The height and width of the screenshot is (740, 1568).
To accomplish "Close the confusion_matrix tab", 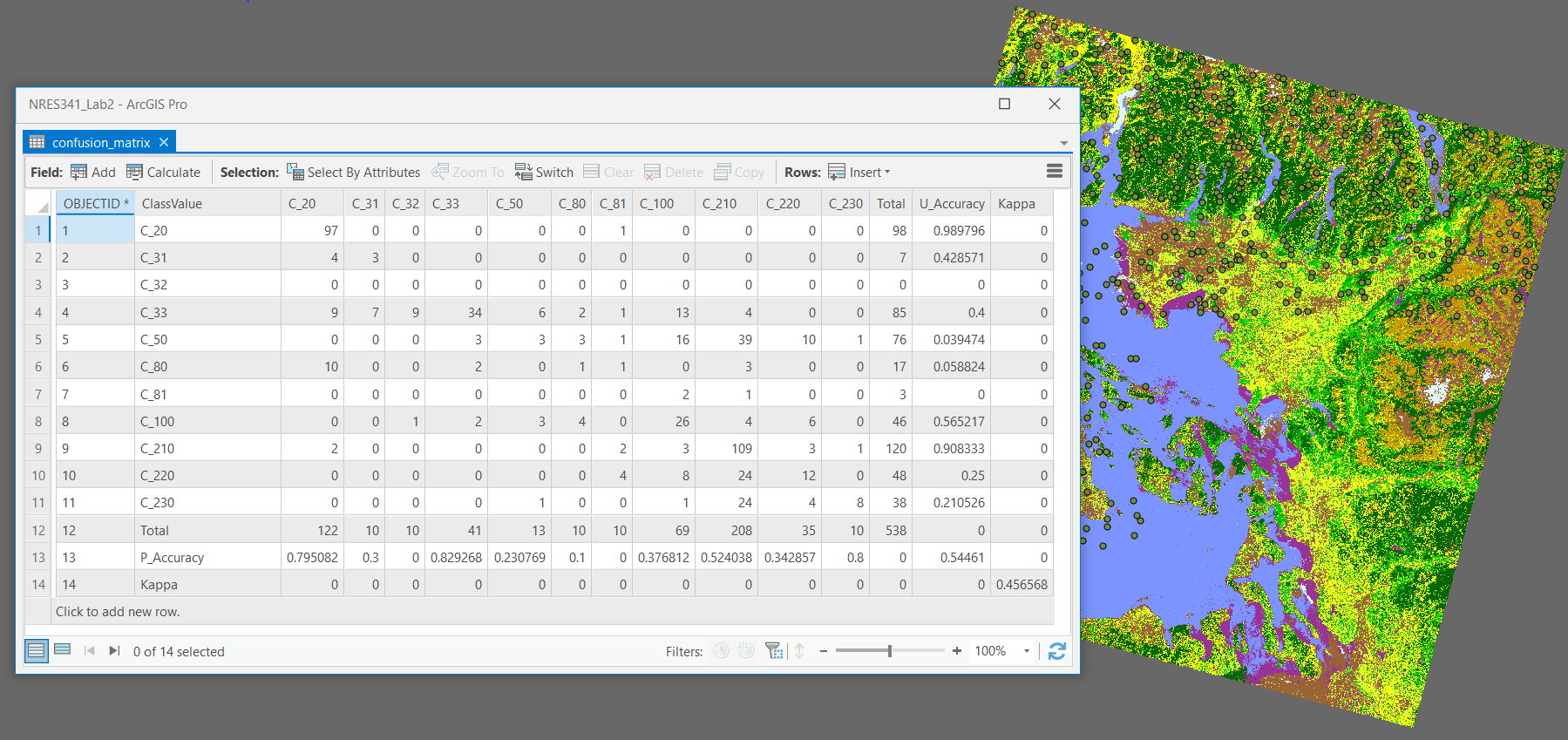I will (x=164, y=142).
